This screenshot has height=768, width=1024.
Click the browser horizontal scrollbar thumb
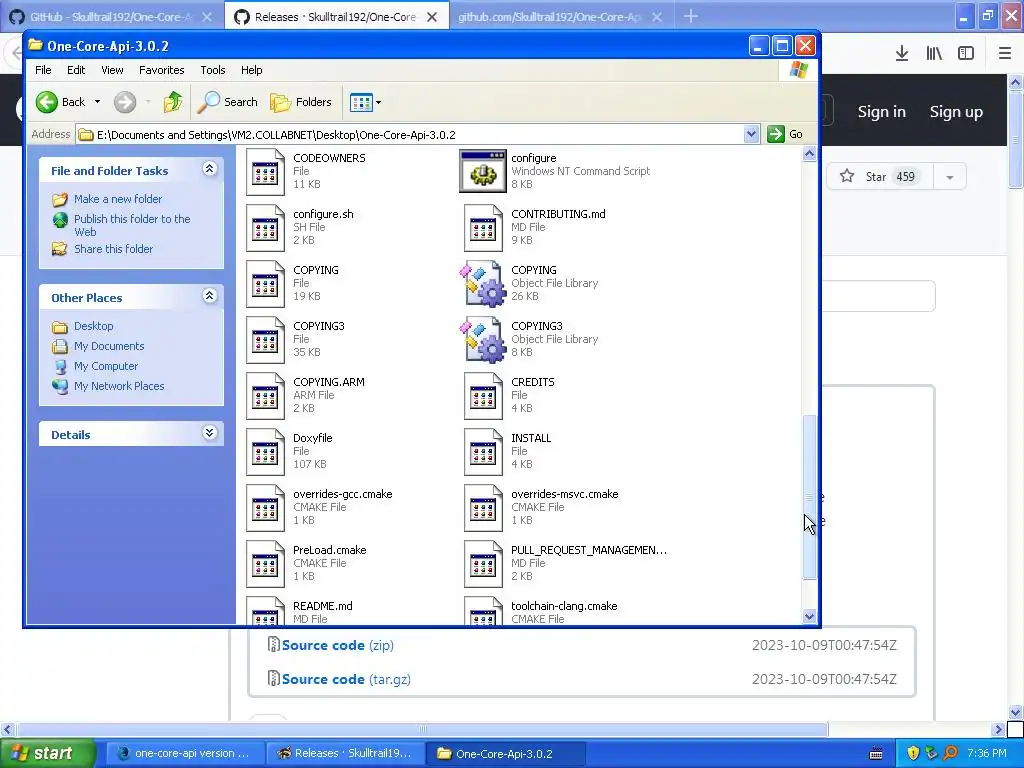click(x=422, y=729)
